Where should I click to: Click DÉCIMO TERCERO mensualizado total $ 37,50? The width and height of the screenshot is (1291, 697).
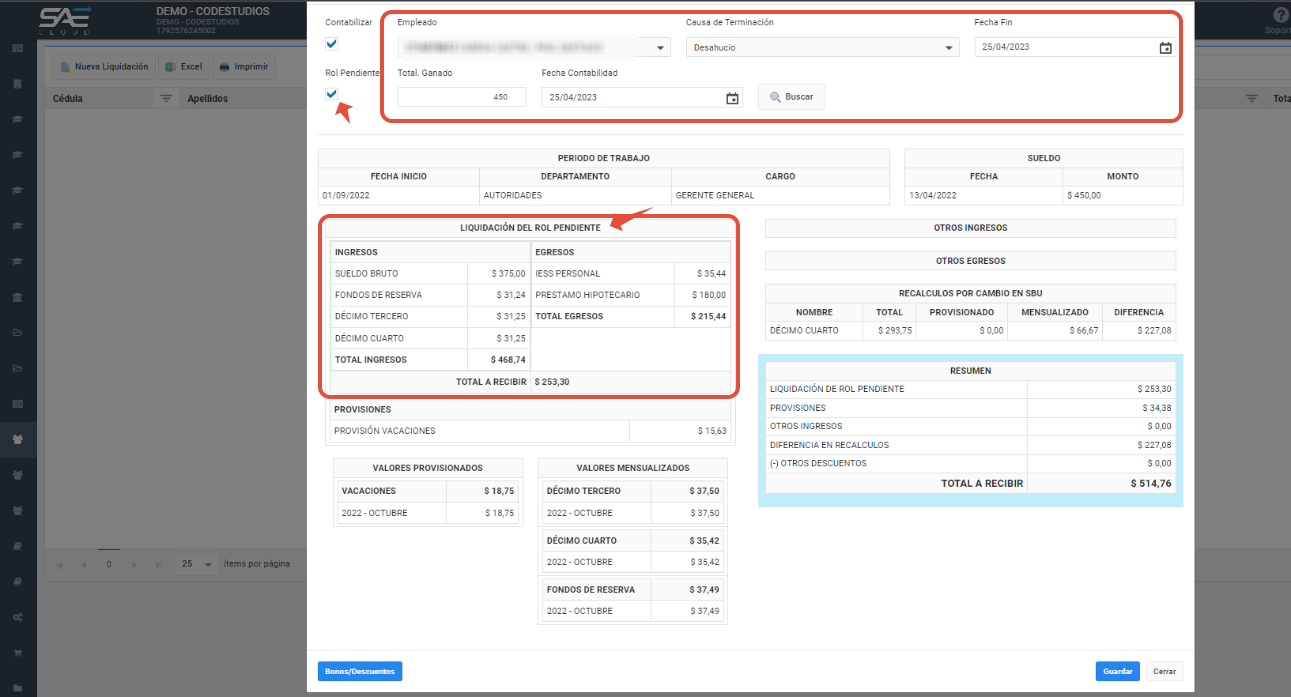(x=704, y=491)
